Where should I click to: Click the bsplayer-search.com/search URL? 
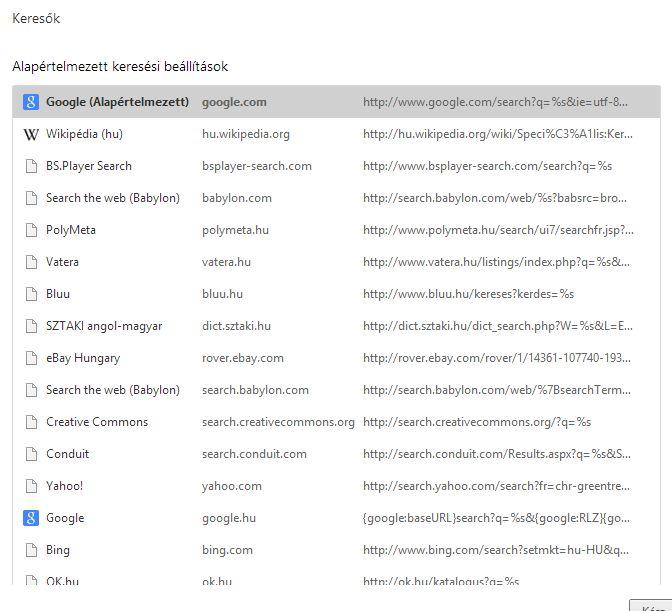tap(487, 166)
